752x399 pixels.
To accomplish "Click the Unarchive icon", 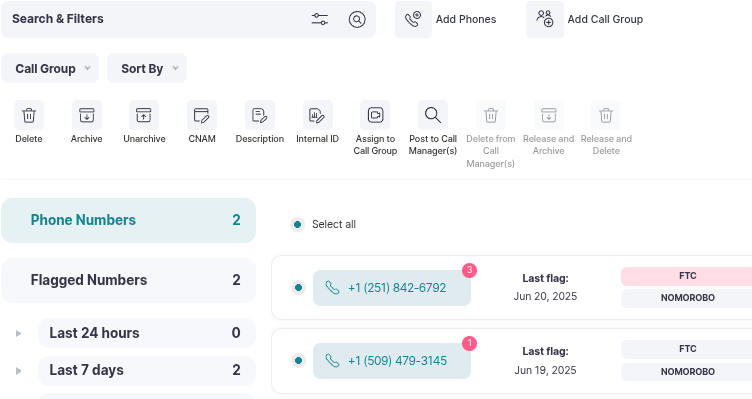I will pos(144,115).
